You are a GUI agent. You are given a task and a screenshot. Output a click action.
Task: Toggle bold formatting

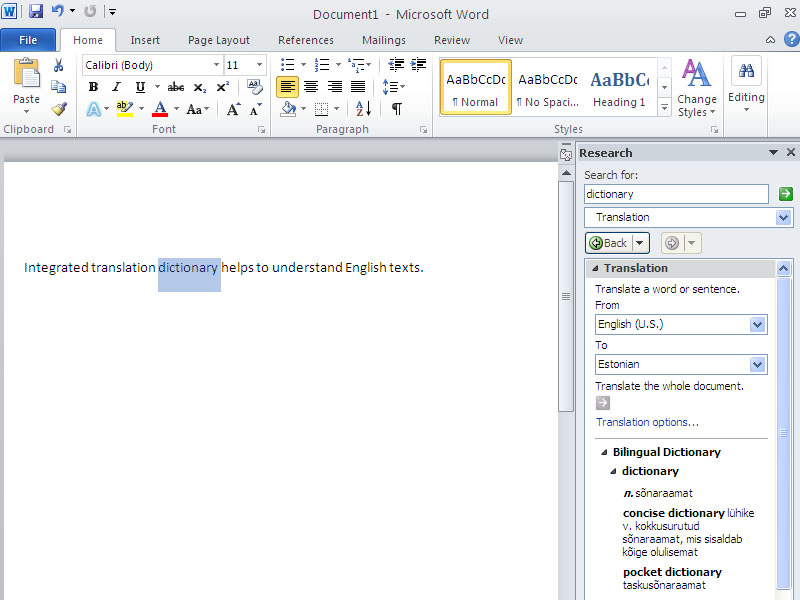93,87
